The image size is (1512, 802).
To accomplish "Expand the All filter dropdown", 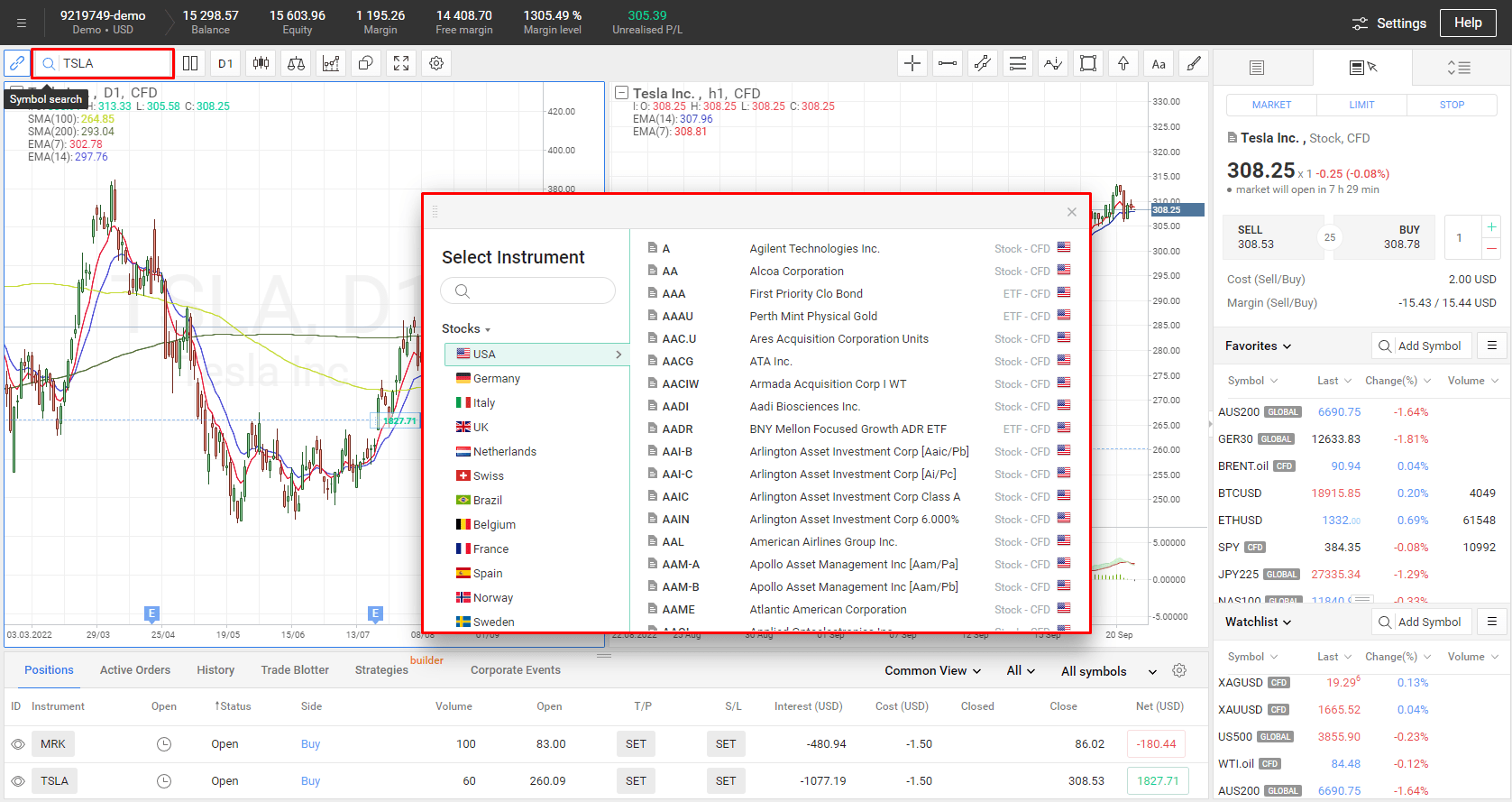I will click(x=1021, y=671).
